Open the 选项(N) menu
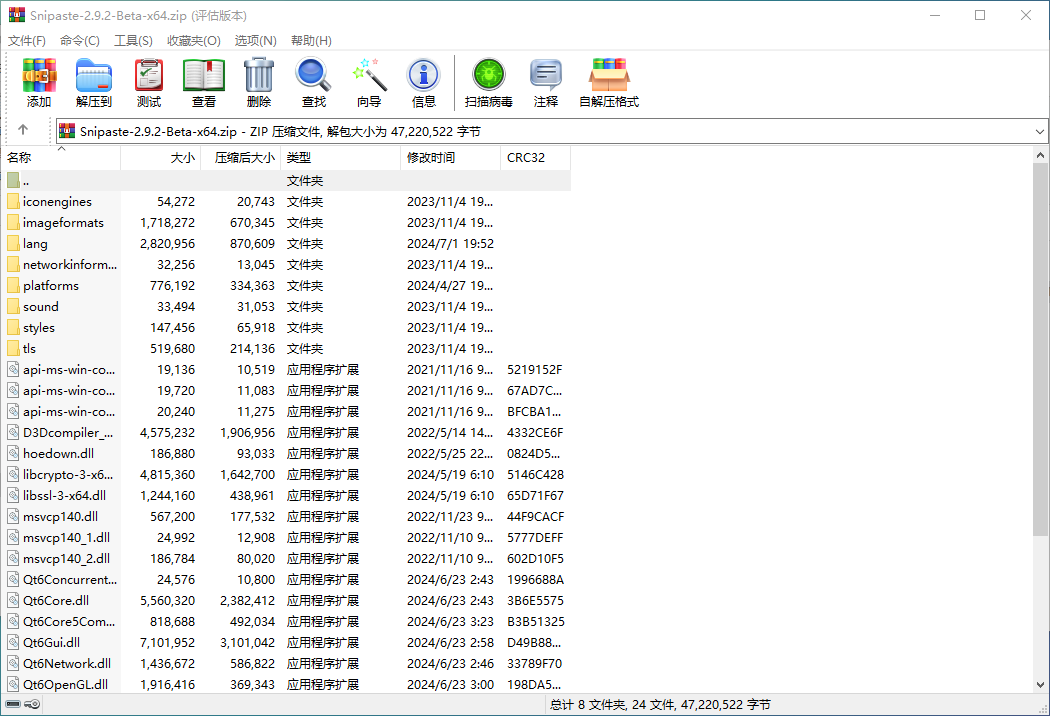1050x716 pixels. tap(255, 41)
